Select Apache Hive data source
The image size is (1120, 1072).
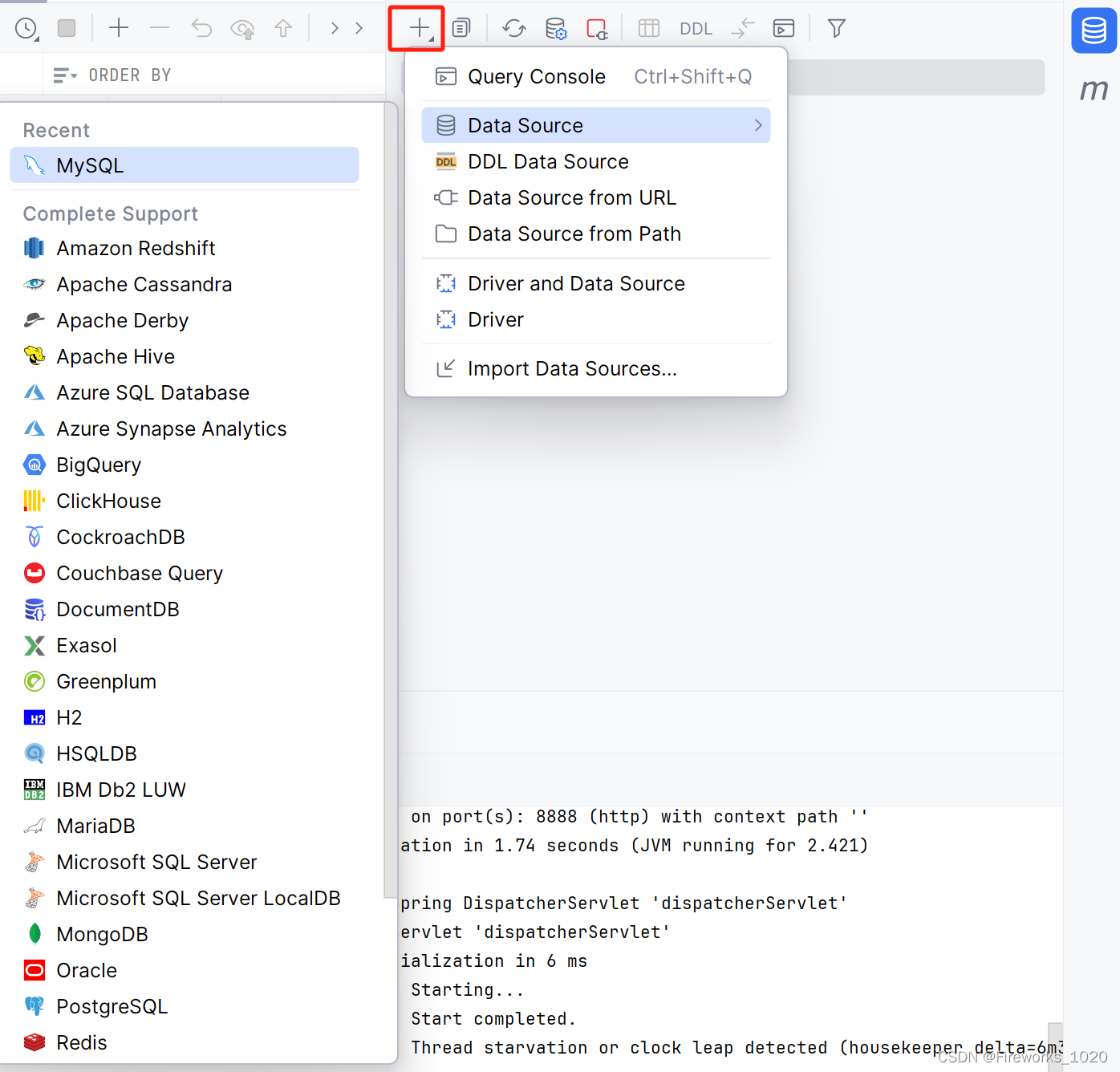point(185,356)
